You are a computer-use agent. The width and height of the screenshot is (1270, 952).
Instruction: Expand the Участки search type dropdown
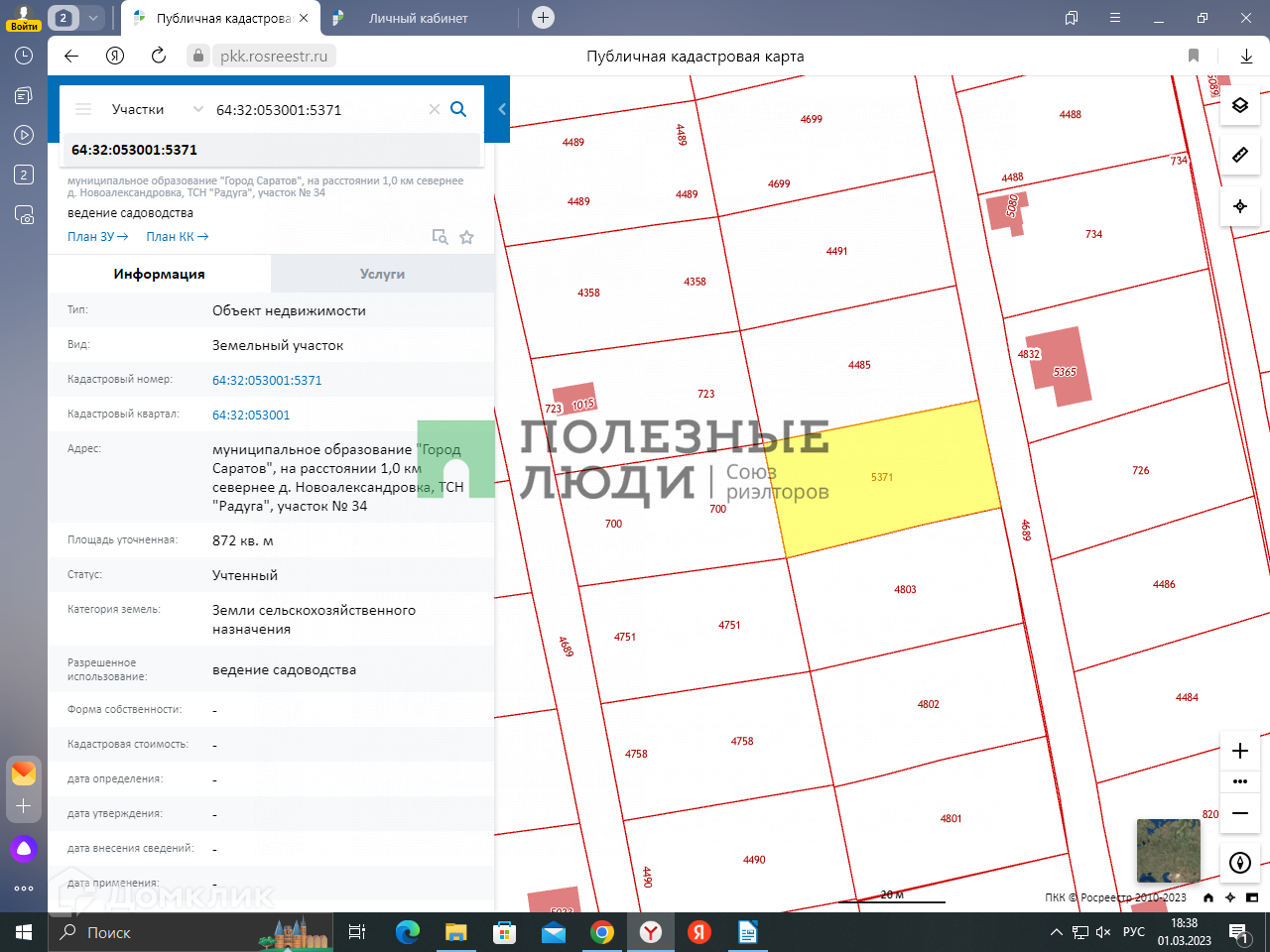pos(197,109)
